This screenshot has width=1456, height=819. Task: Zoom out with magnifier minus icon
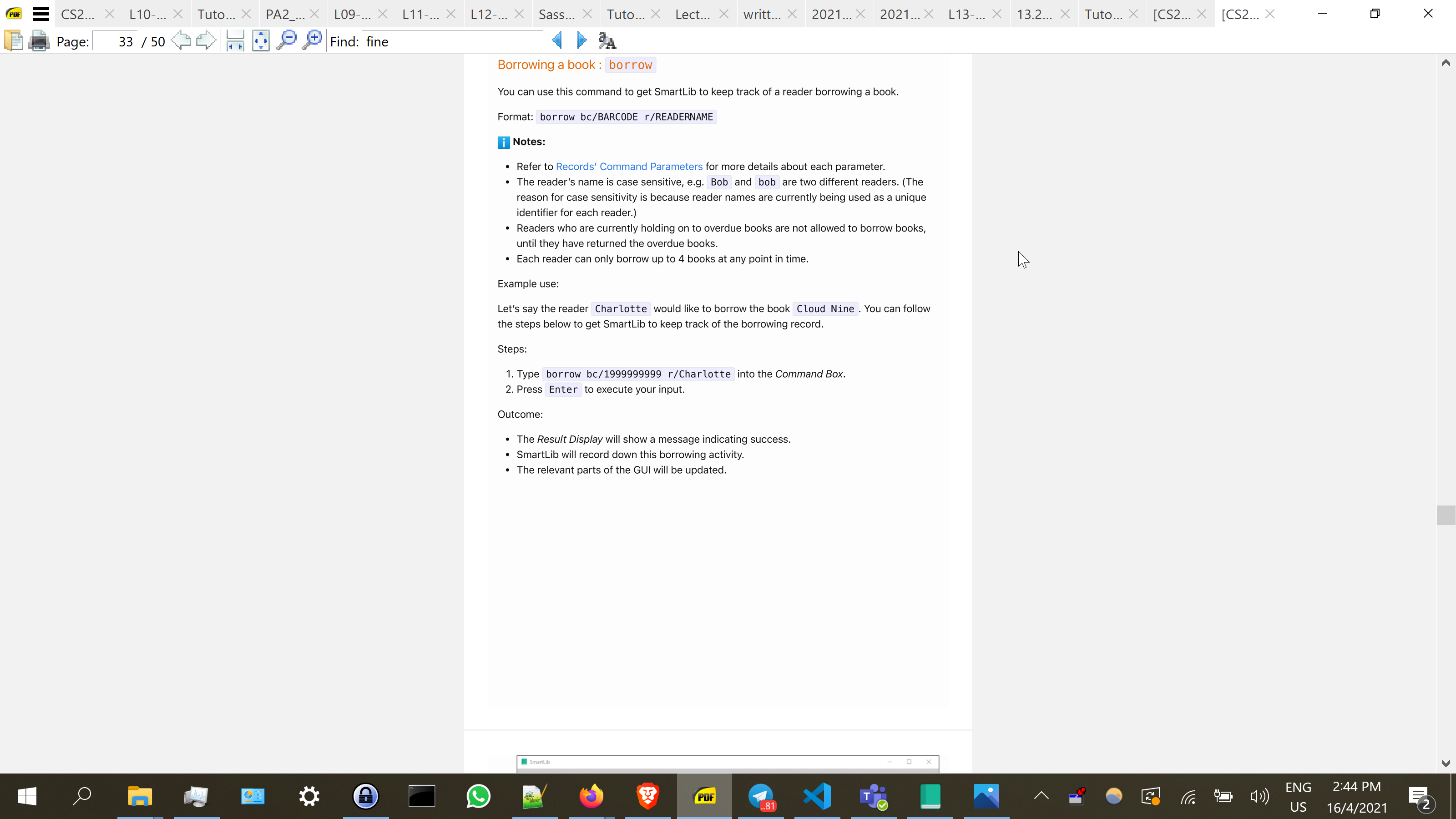coord(287,40)
